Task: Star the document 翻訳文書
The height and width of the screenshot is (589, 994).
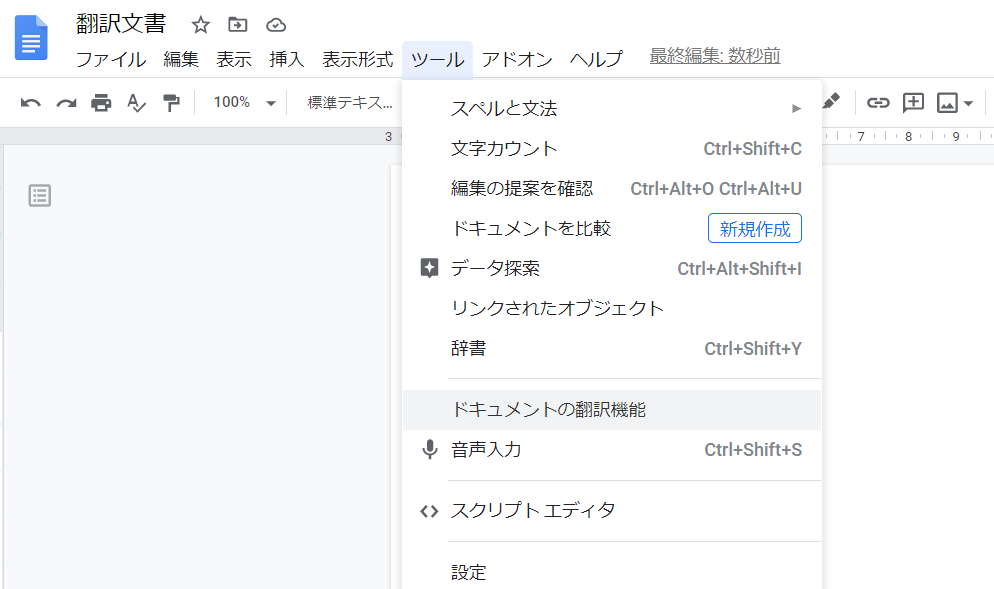Action: pyautogui.click(x=200, y=25)
